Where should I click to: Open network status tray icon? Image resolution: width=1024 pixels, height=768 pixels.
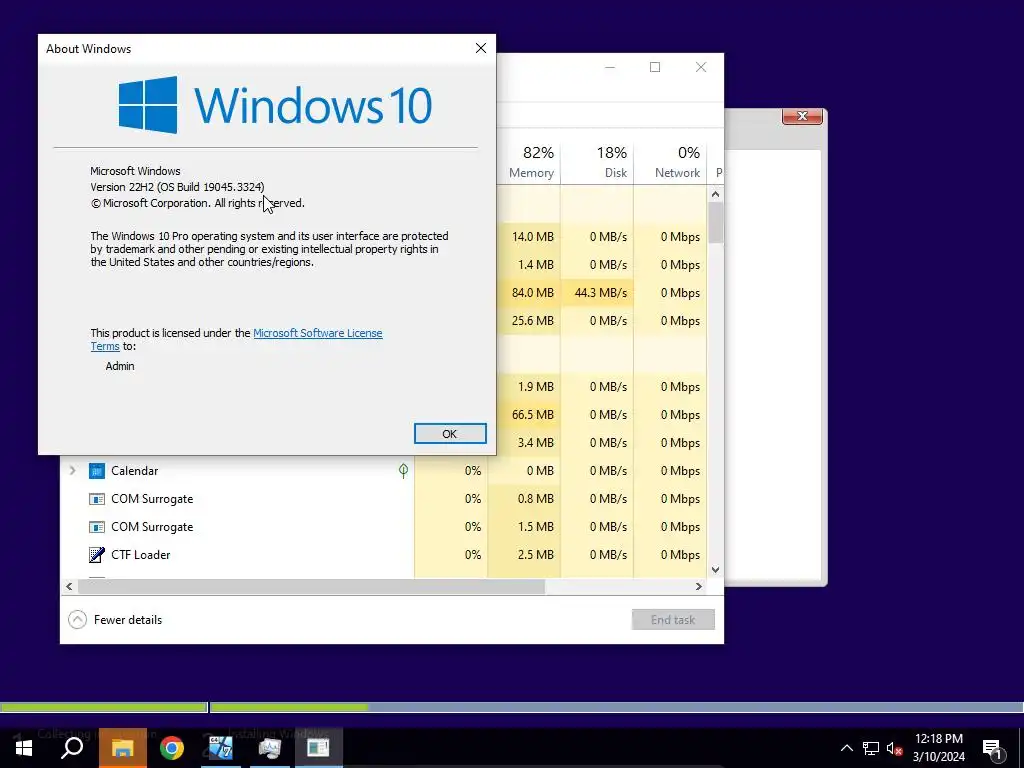(x=871, y=748)
